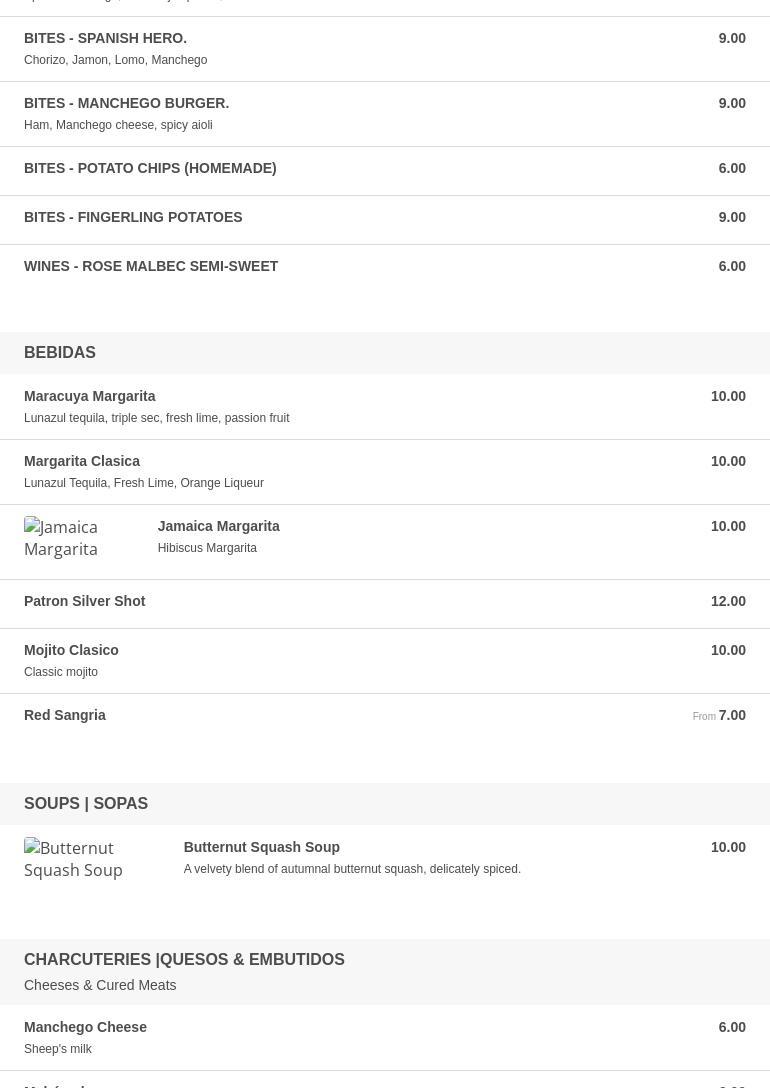Click the 12.00 price for Patron Silver Shot

728,602
